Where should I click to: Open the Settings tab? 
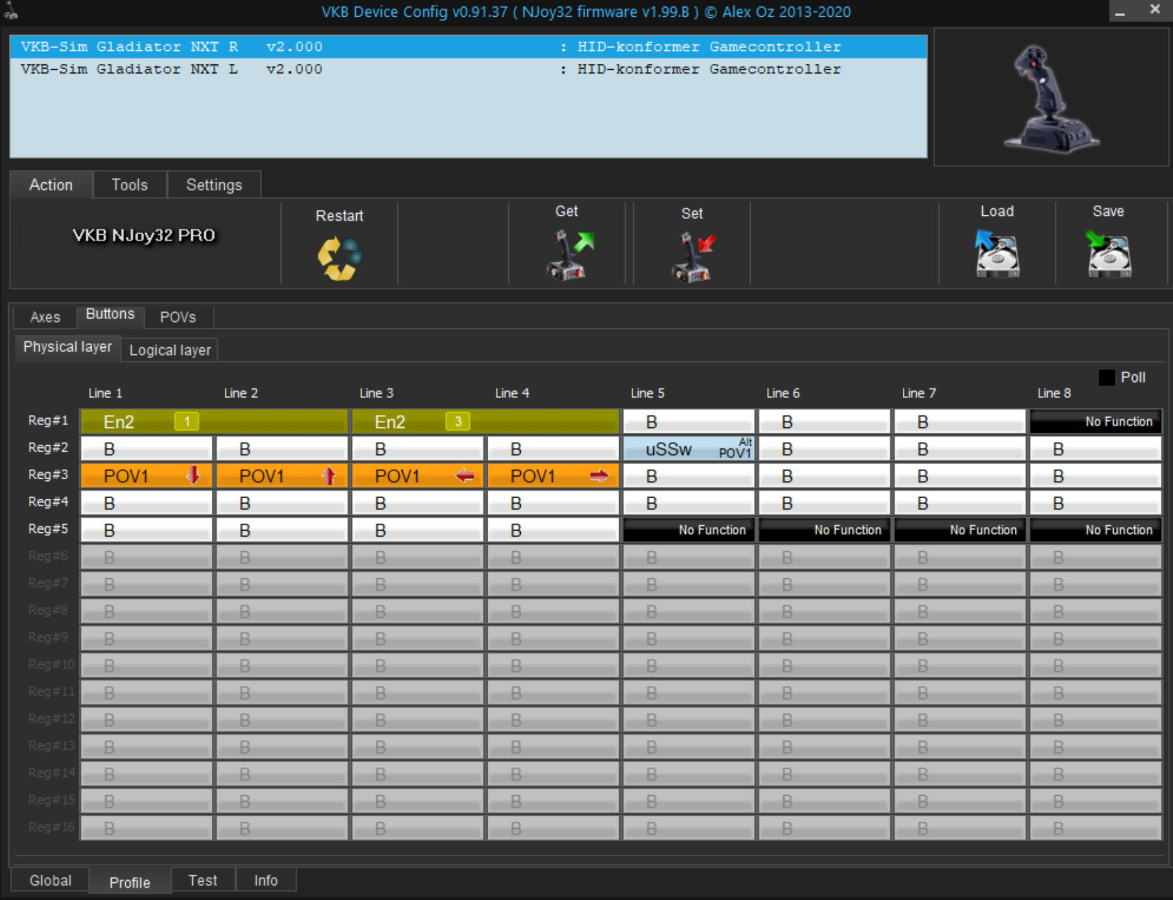click(x=214, y=185)
